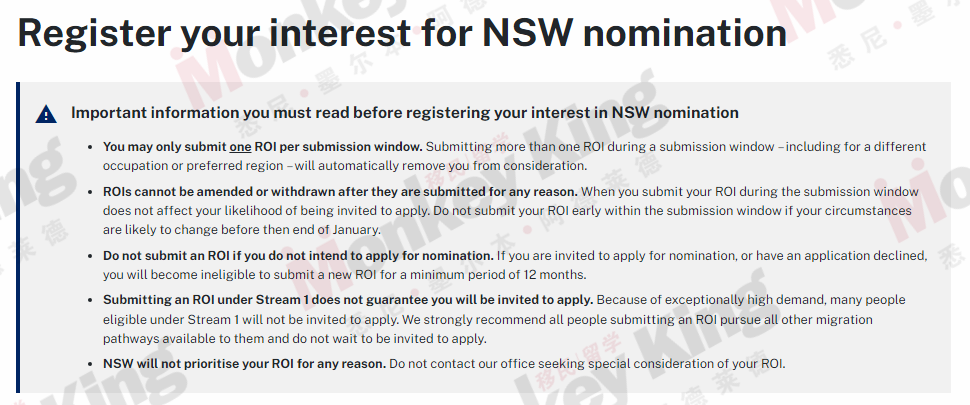Click the dark blue left border bar of notice
Screen dimensions: 970x405
coord(19,237)
